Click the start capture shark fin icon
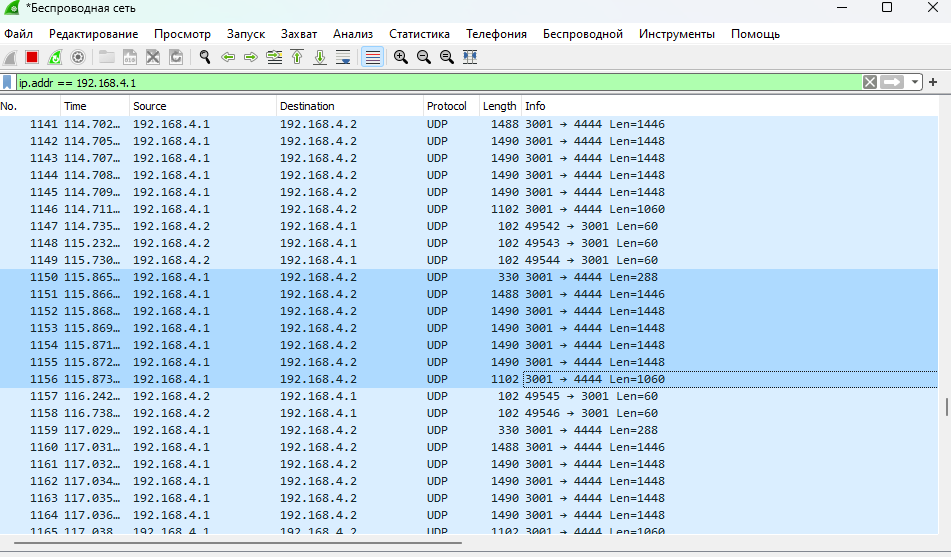The height and width of the screenshot is (557, 951). (10, 57)
